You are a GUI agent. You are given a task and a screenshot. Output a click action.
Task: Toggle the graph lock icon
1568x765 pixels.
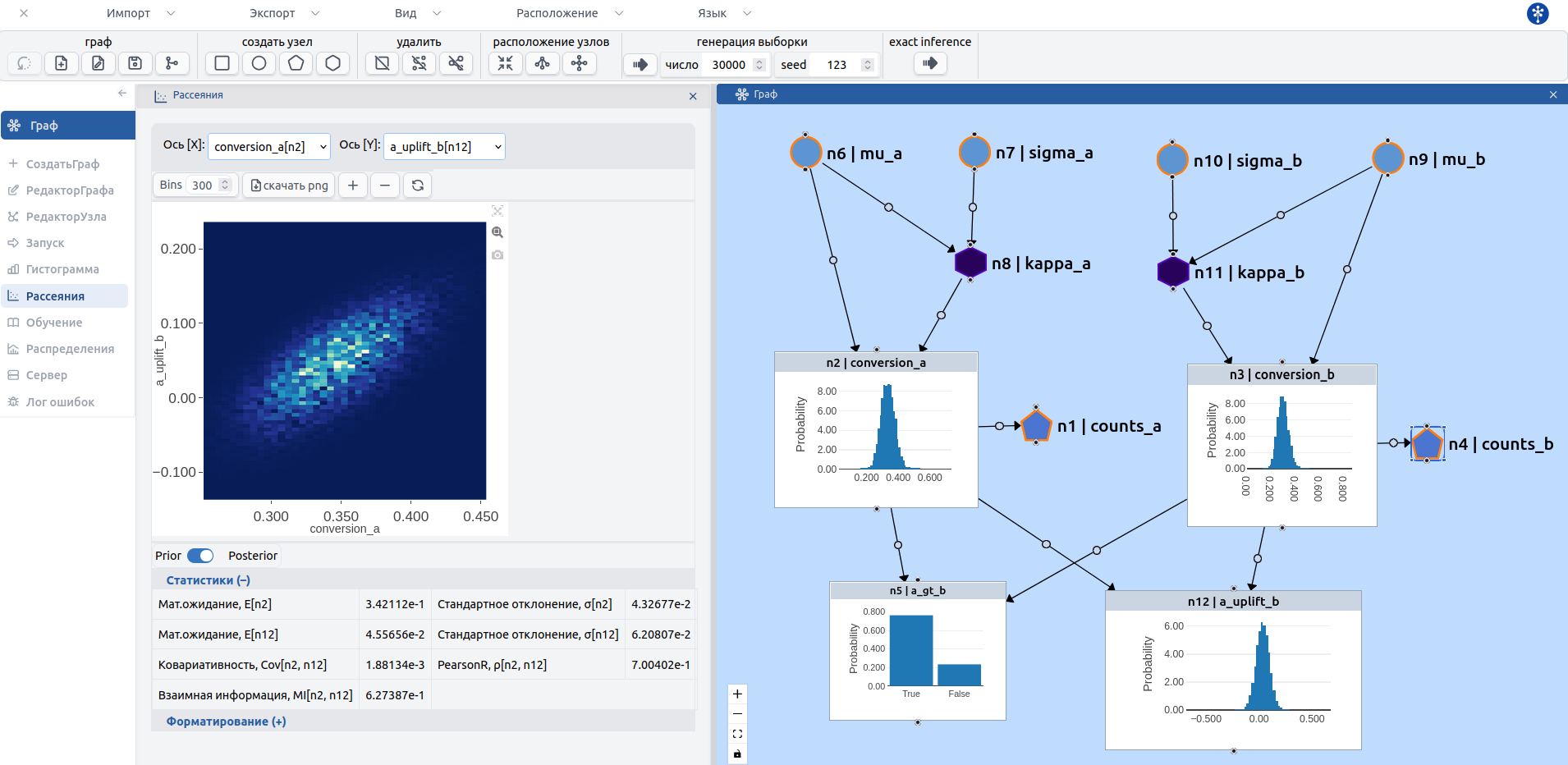click(x=737, y=754)
